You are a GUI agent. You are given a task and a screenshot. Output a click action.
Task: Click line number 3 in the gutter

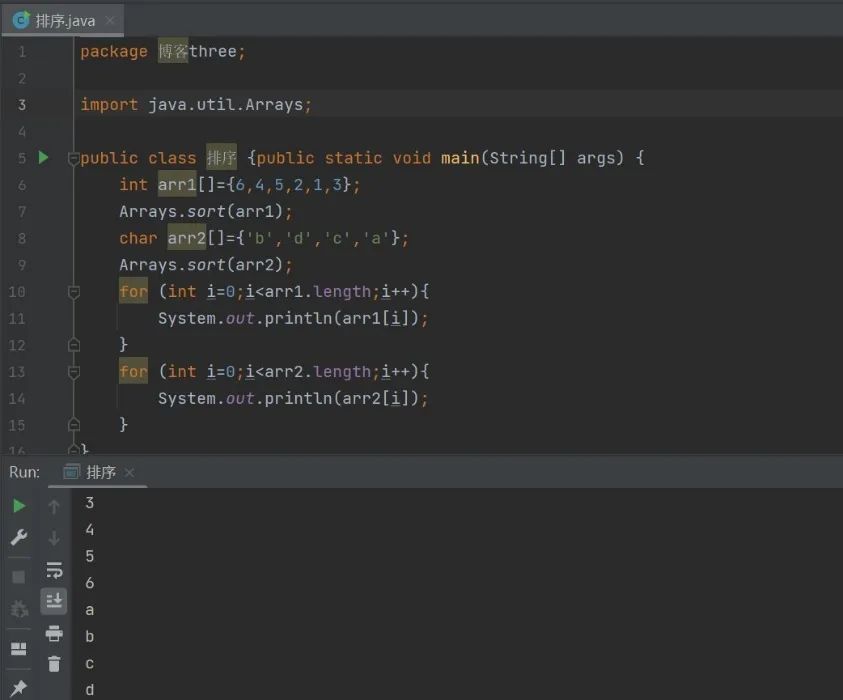tap(22, 105)
